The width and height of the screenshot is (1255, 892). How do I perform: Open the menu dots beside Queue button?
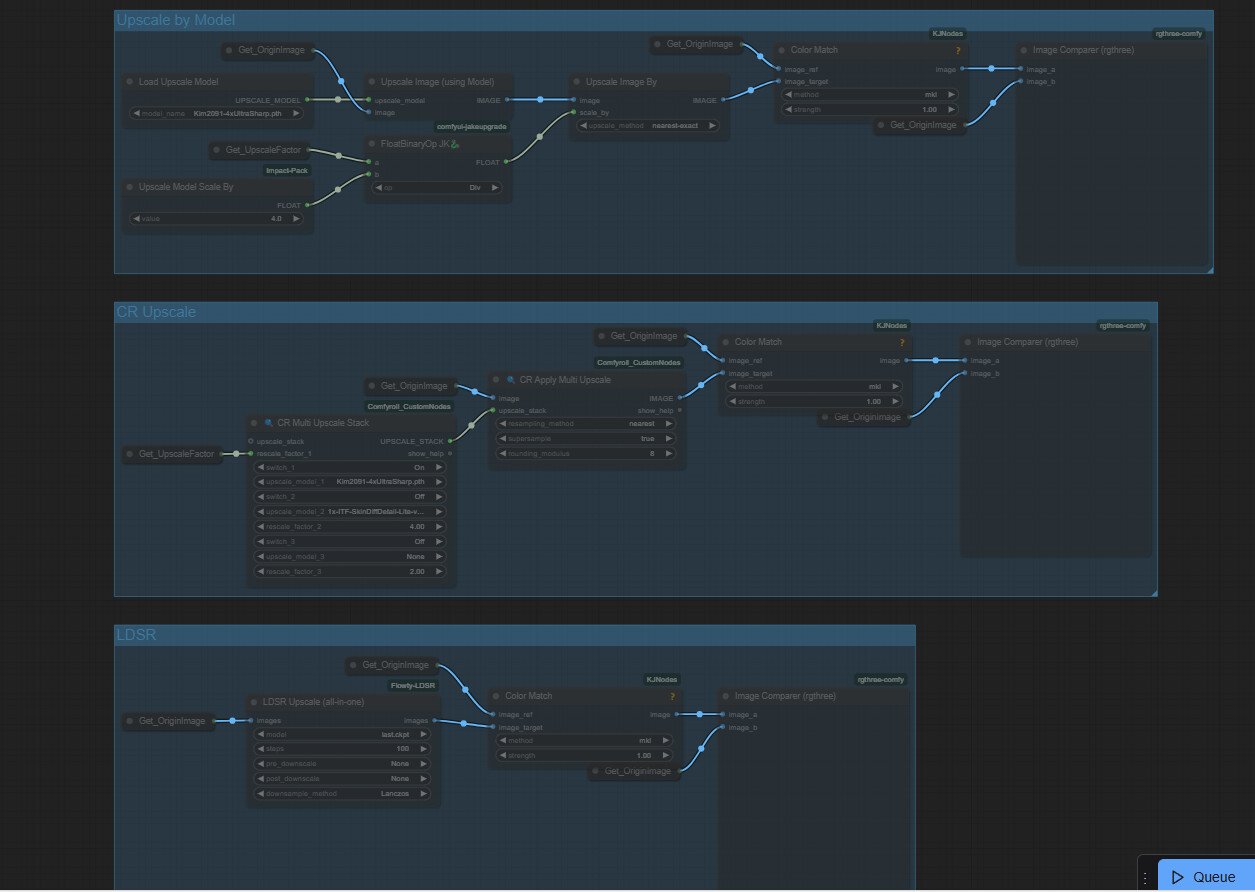[1146, 877]
